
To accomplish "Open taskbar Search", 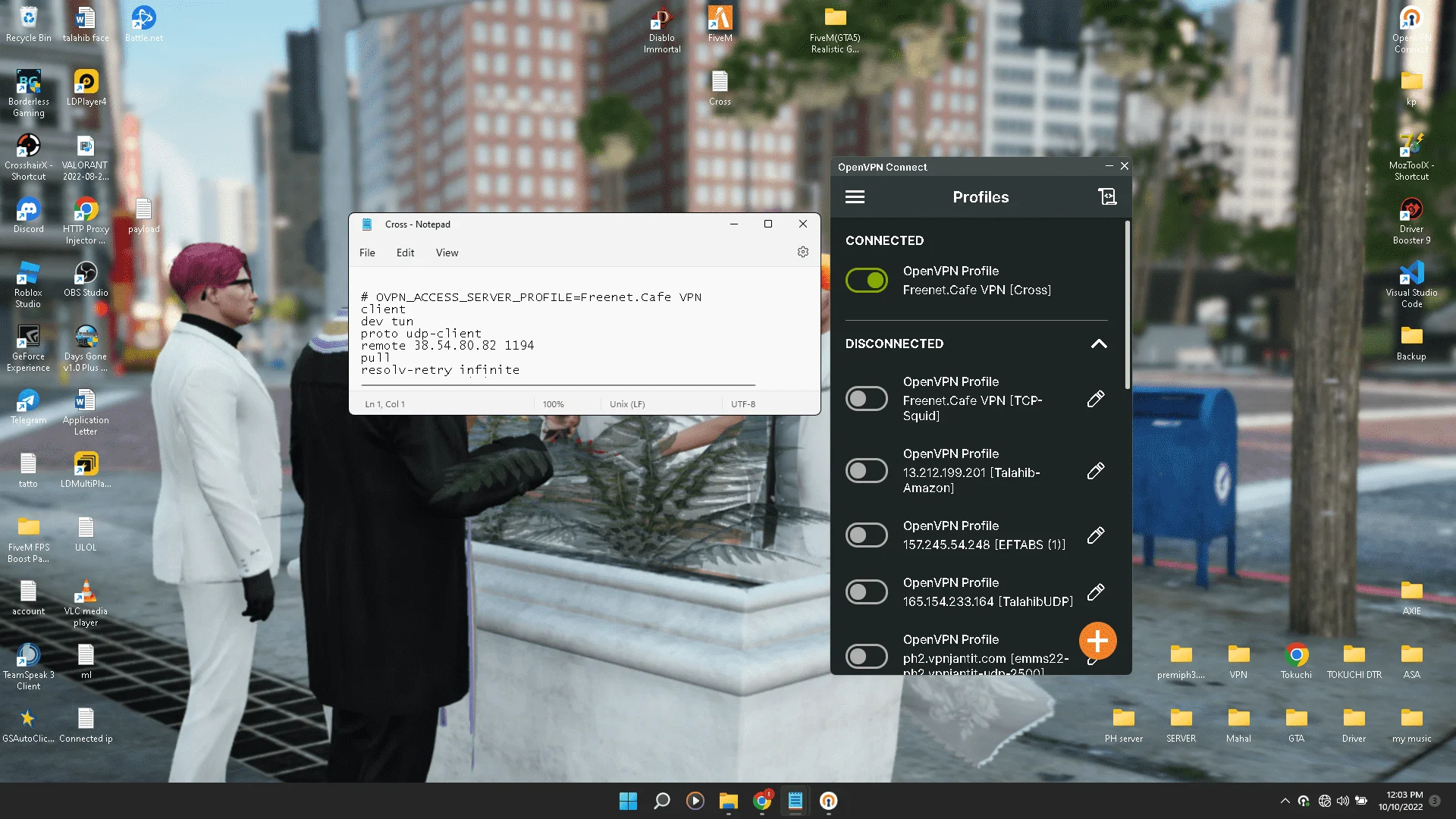I will point(662,801).
